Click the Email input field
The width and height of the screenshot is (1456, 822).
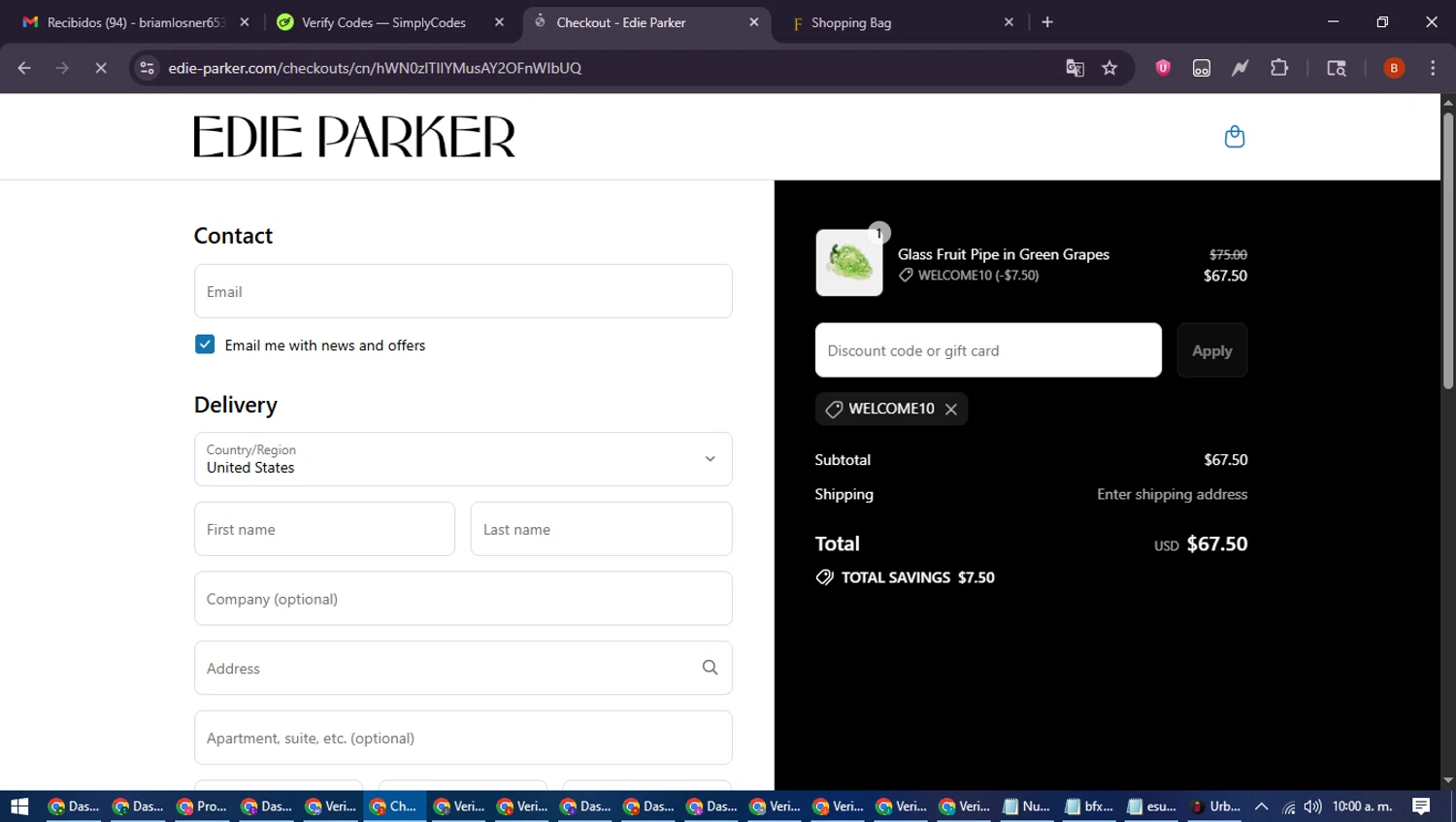coord(463,291)
